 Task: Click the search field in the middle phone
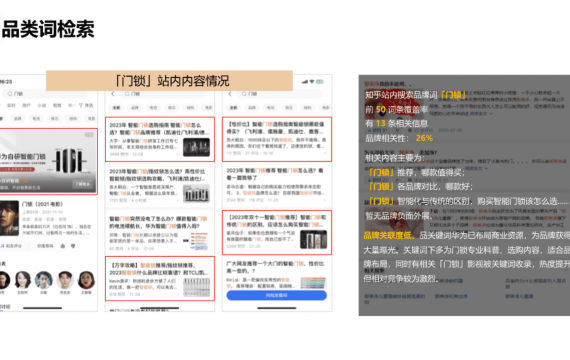click(163, 94)
